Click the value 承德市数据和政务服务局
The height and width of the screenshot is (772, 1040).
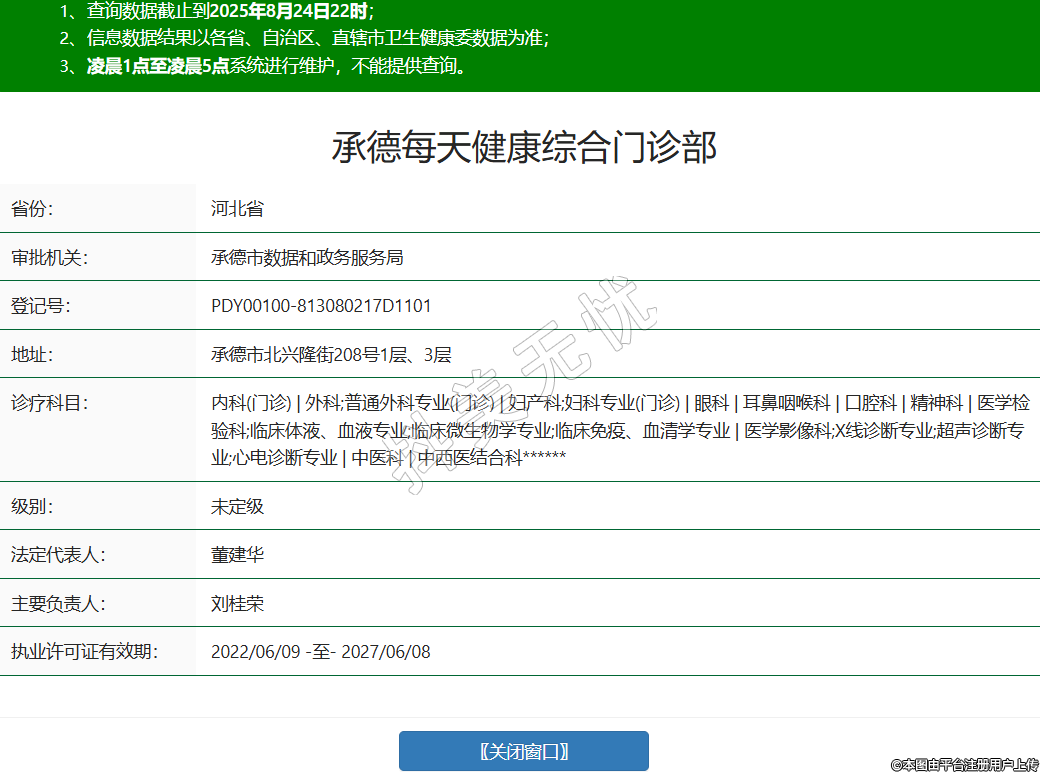click(307, 257)
